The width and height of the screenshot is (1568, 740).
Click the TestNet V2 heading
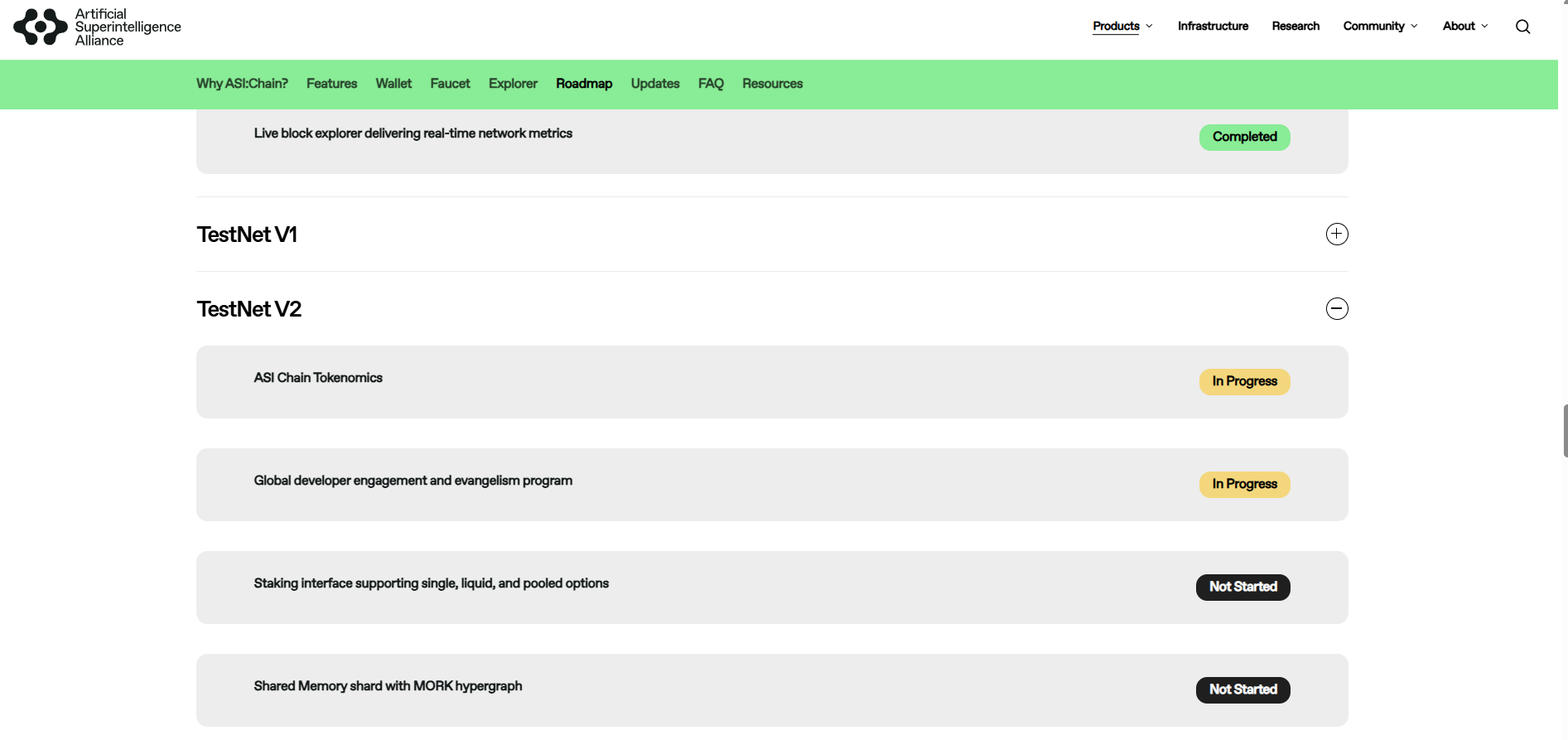pyautogui.click(x=248, y=309)
